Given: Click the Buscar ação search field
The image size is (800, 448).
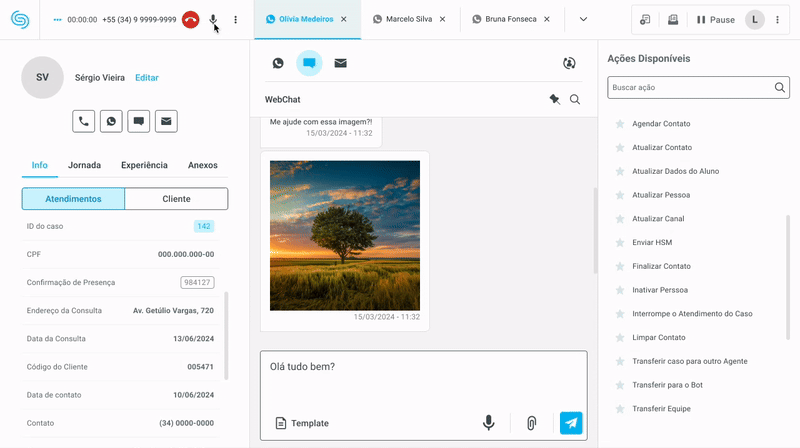Looking at the screenshot, I should pos(690,88).
